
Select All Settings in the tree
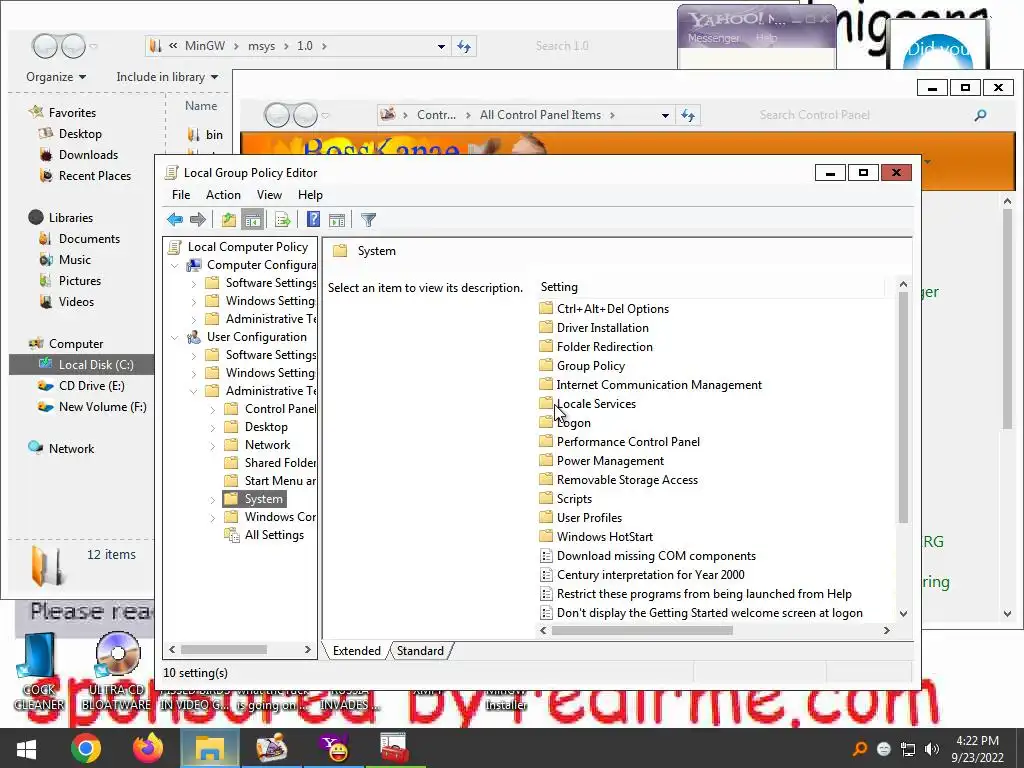(274, 535)
